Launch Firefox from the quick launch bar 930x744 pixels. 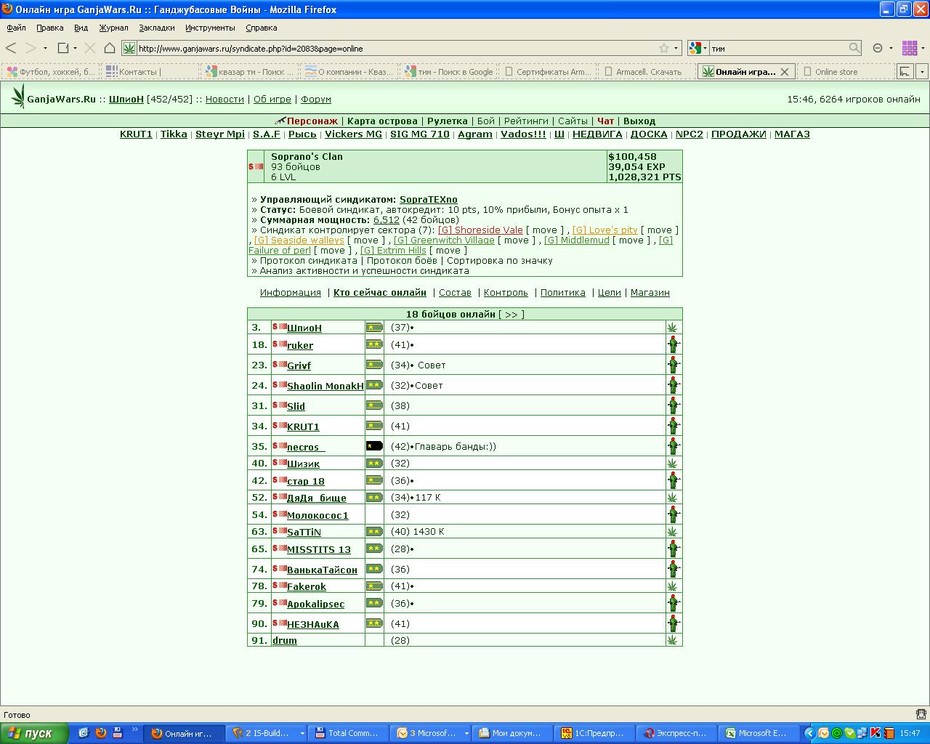tap(101, 733)
